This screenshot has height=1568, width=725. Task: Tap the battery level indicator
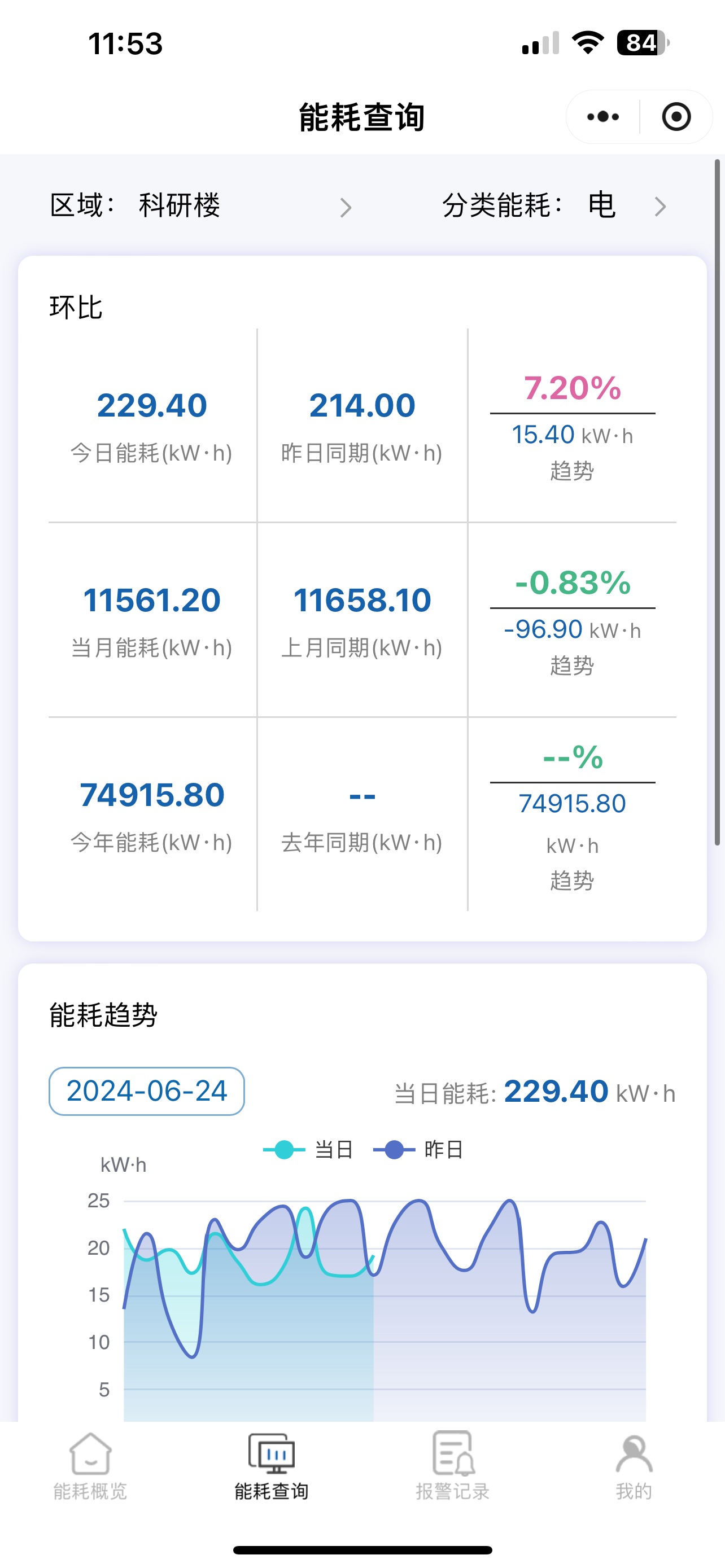pos(642,43)
